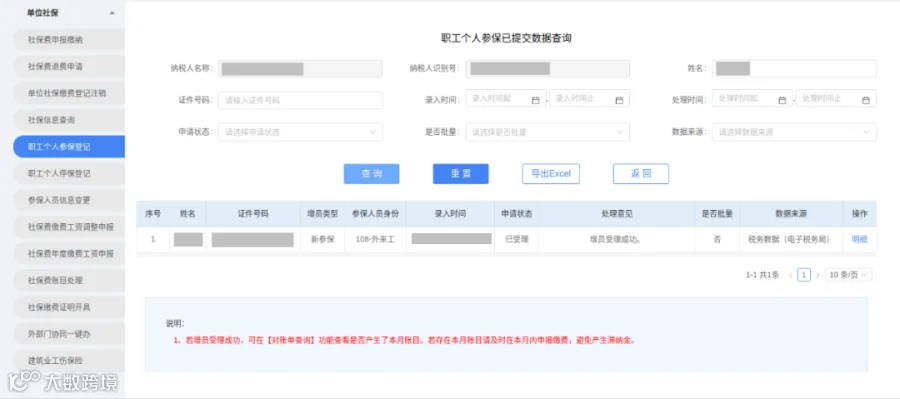Image resolution: width=900 pixels, height=399 pixels.
Task: Focus the 姓名 input field
Action: 794,69
